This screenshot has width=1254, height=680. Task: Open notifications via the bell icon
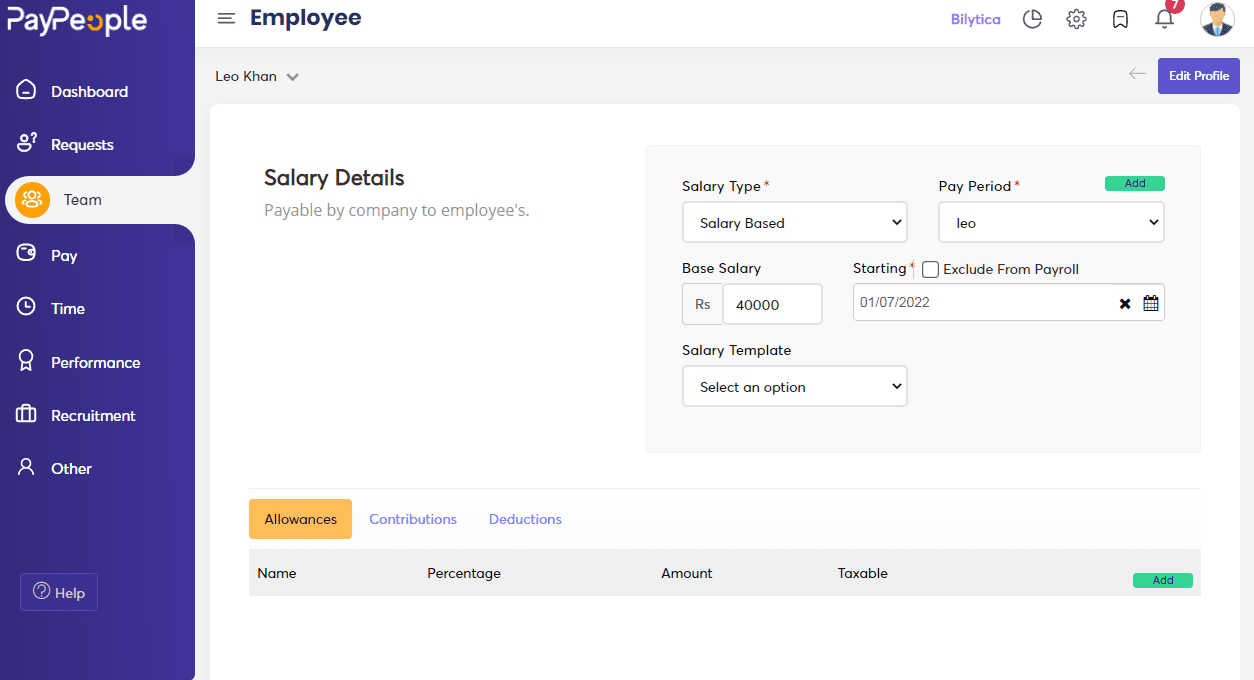[1164, 19]
